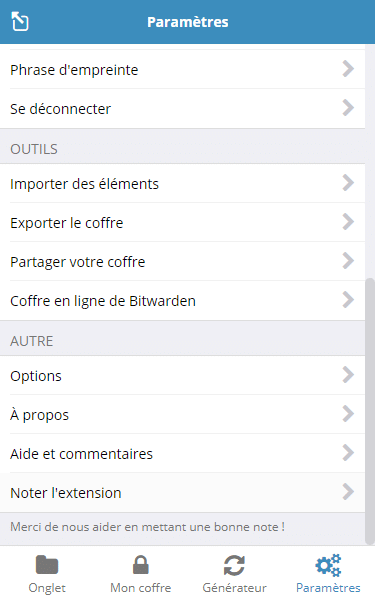Image resolution: width=375 pixels, height=600 pixels.
Task: Click chevron beside Phrase d'empreinte
Action: [348, 69]
